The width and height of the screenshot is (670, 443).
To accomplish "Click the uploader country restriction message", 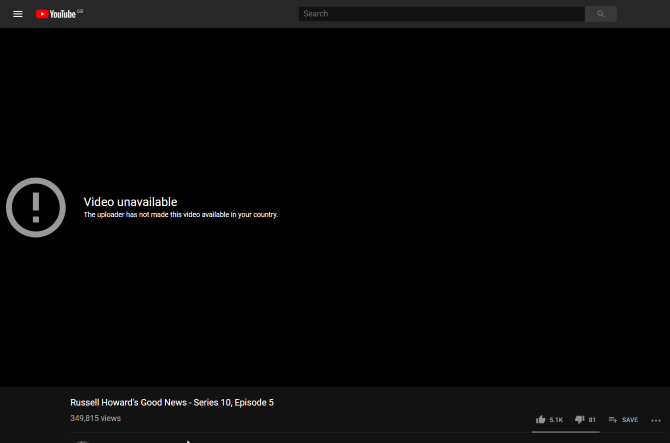I will 180,215.
